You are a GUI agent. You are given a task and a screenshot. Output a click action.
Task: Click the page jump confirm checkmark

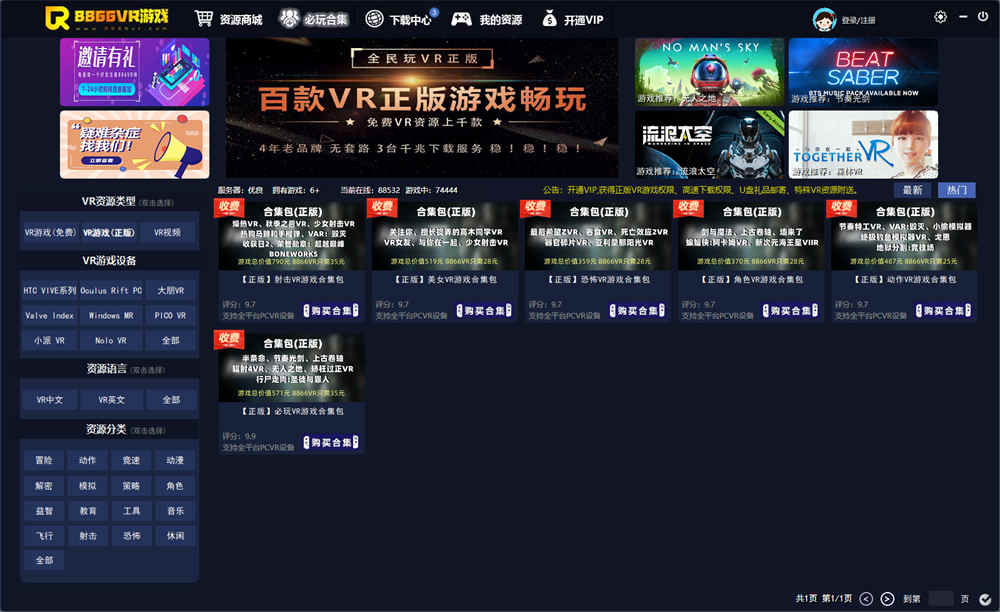985,599
